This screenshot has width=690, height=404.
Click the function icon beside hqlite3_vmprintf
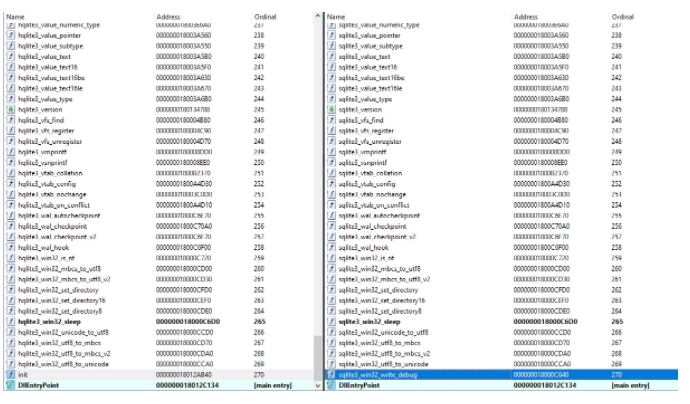pyautogui.click(x=11, y=152)
